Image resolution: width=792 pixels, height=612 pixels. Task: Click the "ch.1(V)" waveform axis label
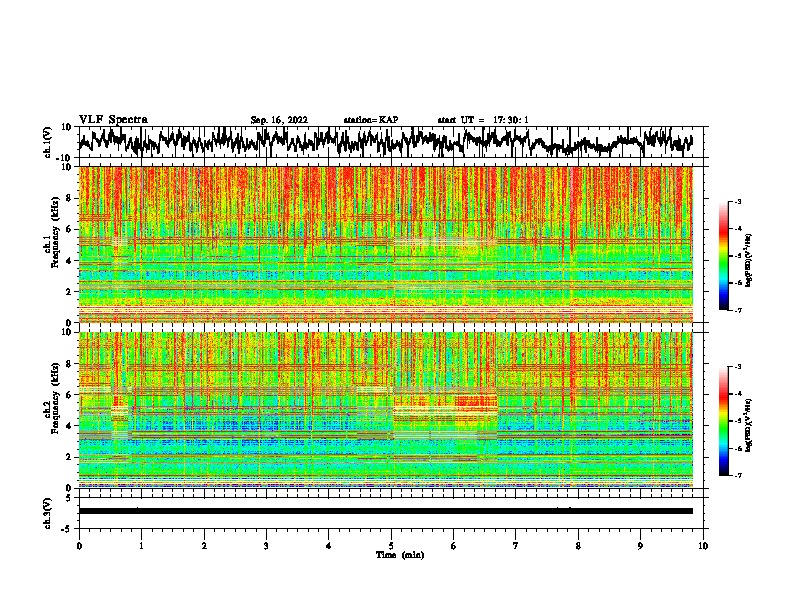48,142
